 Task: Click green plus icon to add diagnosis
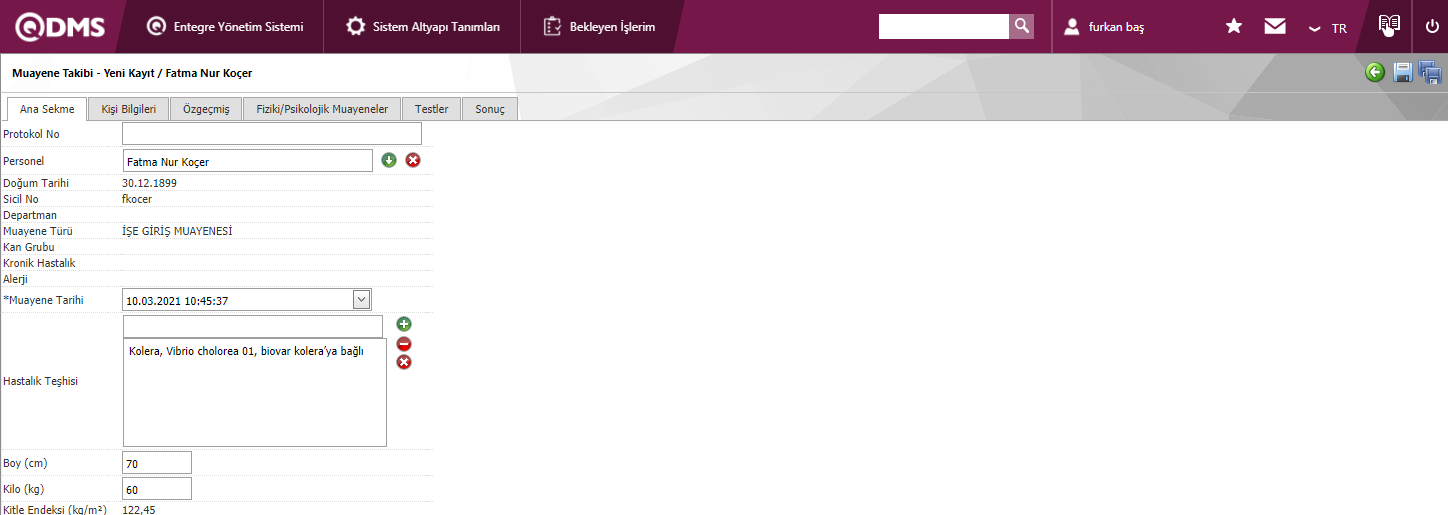pos(404,324)
